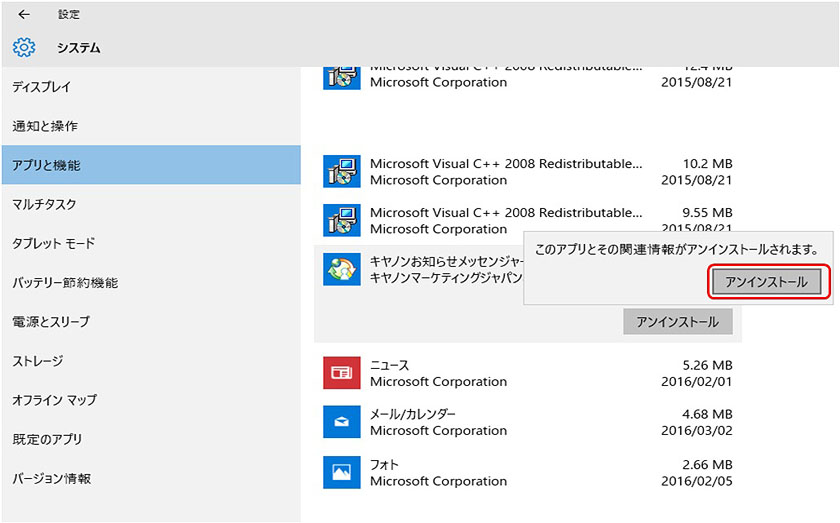Screen dimensions: 840x523
Task: Go to 通知と操作 in sidebar
Action: pyautogui.click(x=45, y=126)
